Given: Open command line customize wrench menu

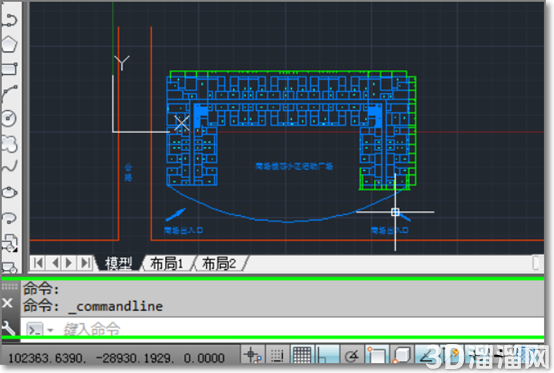Looking at the screenshot, I should [8, 328].
